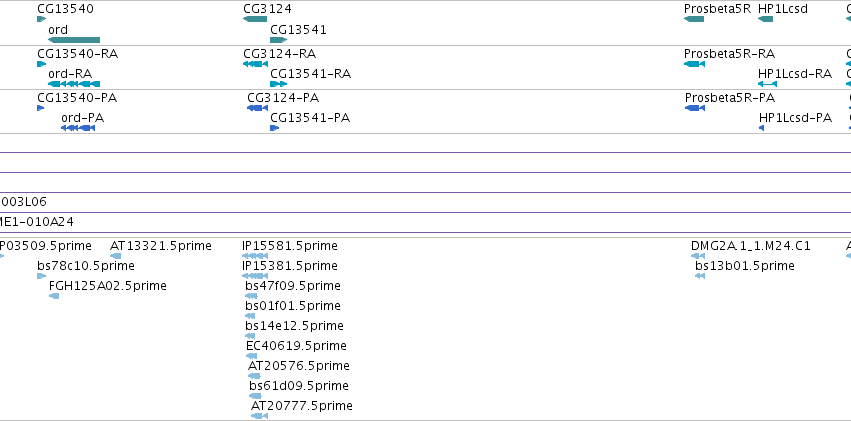Screen dimensions: 851x421
Task: Click the ord-RA transcript exon glyph
Action: (x=74, y=84)
